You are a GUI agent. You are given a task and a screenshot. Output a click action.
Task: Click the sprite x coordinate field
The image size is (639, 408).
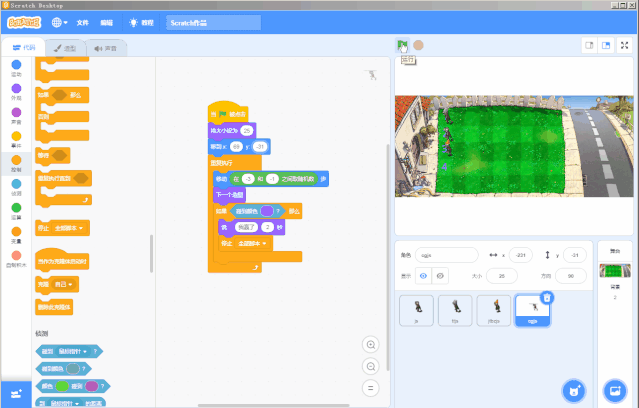click(521, 255)
